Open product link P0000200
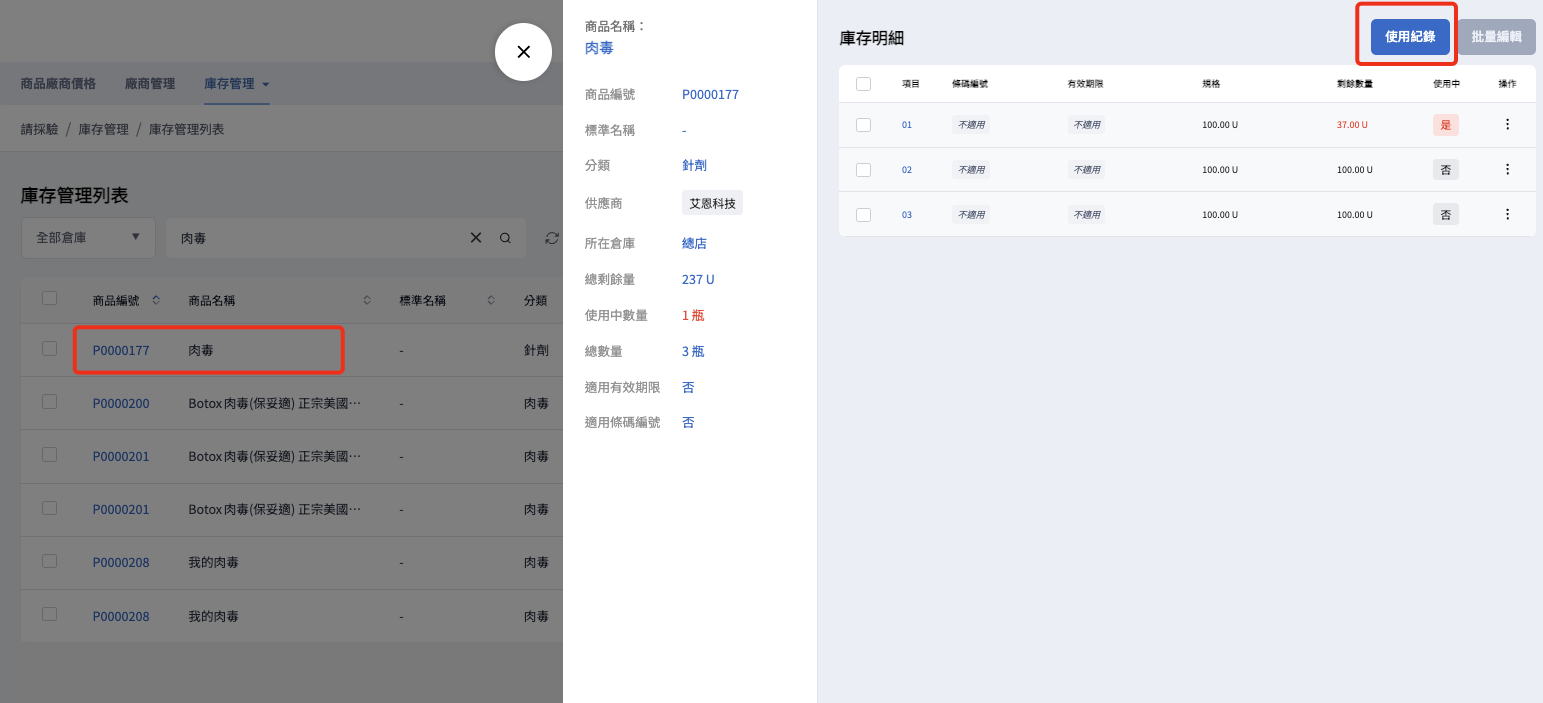The width and height of the screenshot is (1543, 703). [x=121, y=404]
